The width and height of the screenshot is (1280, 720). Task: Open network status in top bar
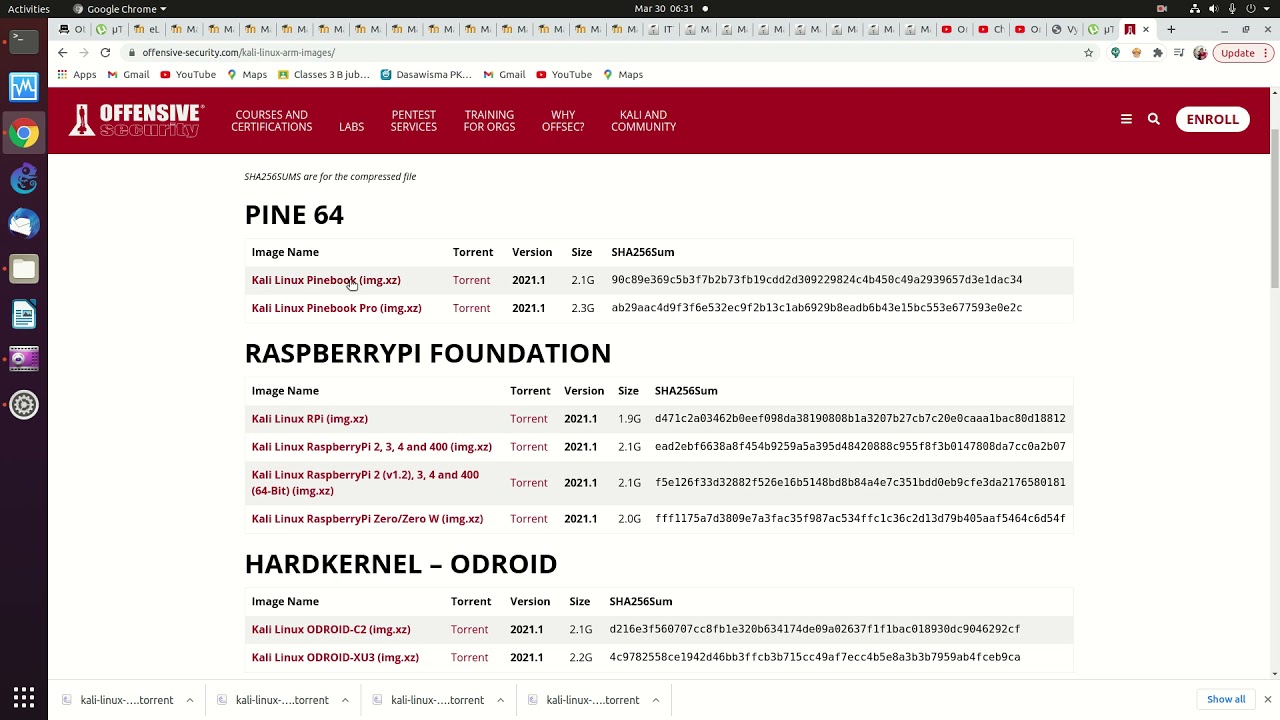1195,9
